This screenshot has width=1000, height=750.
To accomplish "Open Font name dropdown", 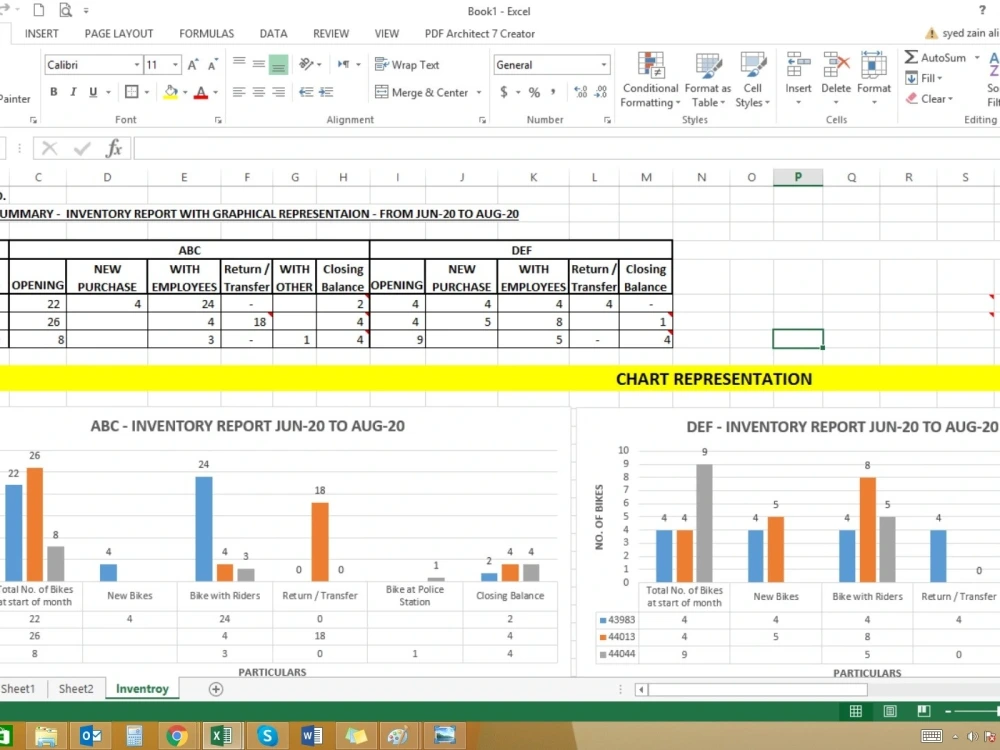I will pyautogui.click(x=136, y=64).
